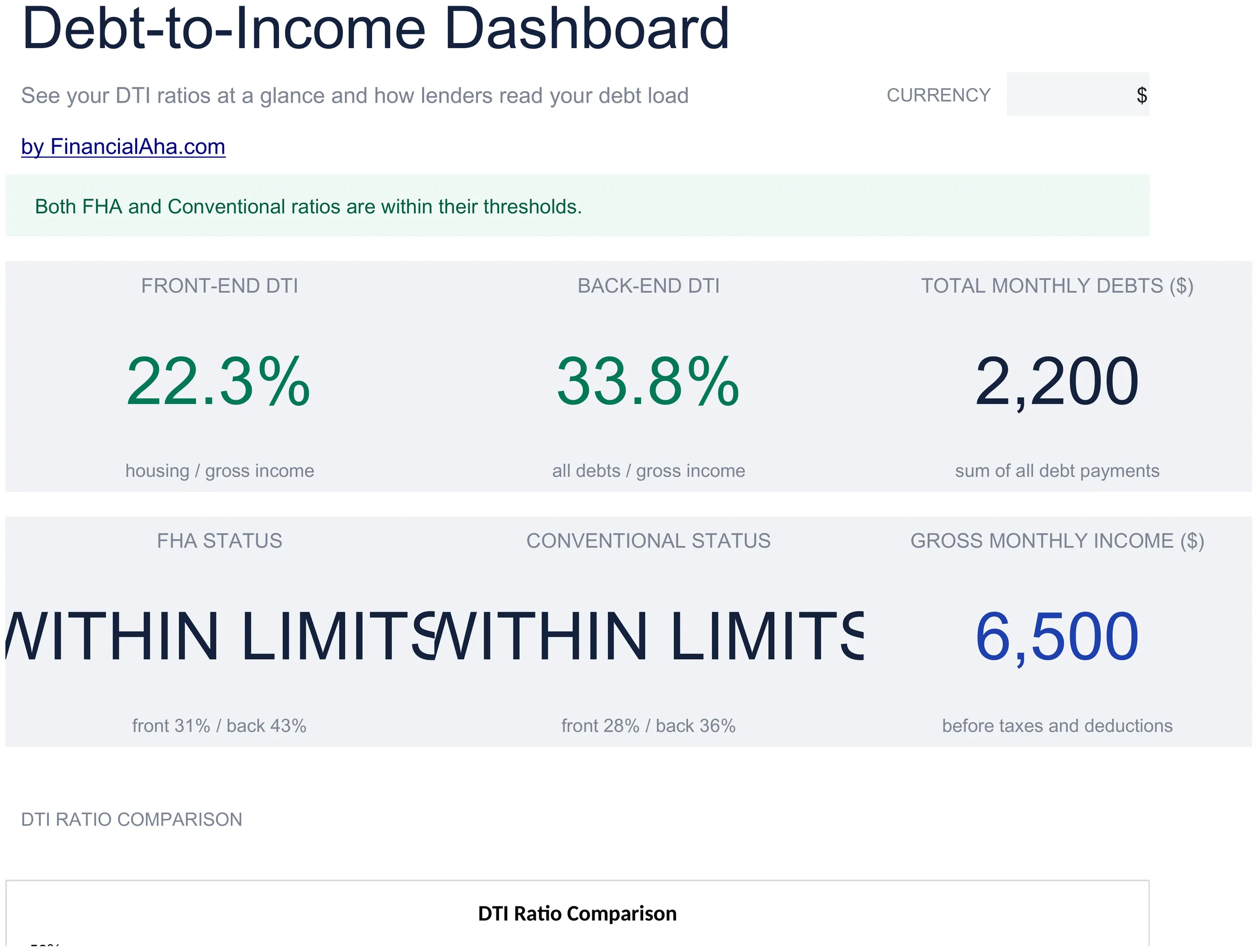Click the DTI Ratio Comparison chart title
1258x952 pixels.
(x=577, y=914)
